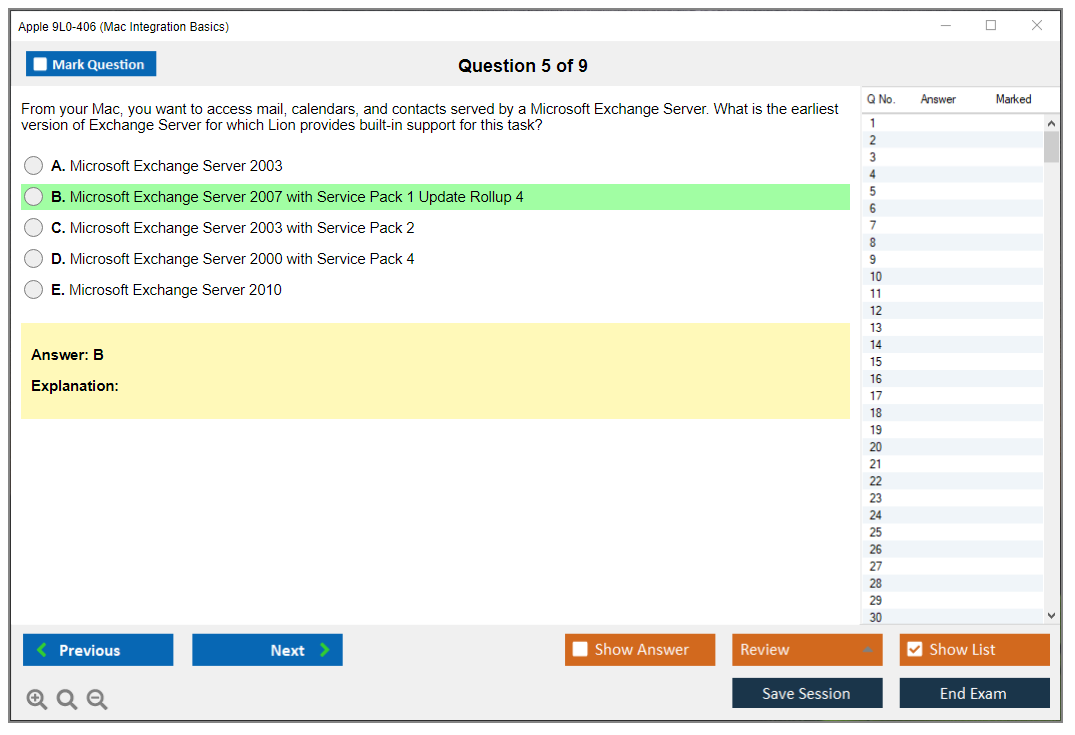Uncheck the Show List checkbox

pos(914,650)
